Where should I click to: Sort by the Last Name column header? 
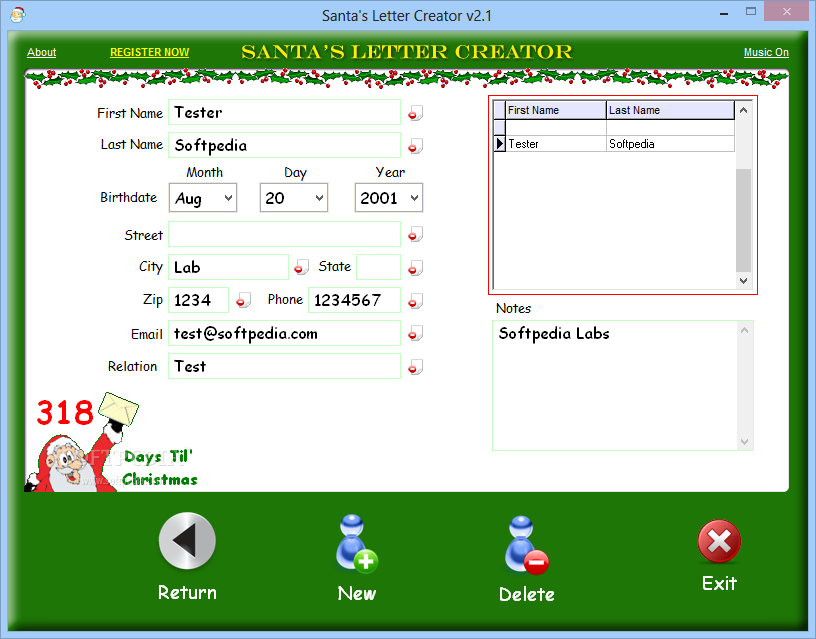(x=670, y=110)
